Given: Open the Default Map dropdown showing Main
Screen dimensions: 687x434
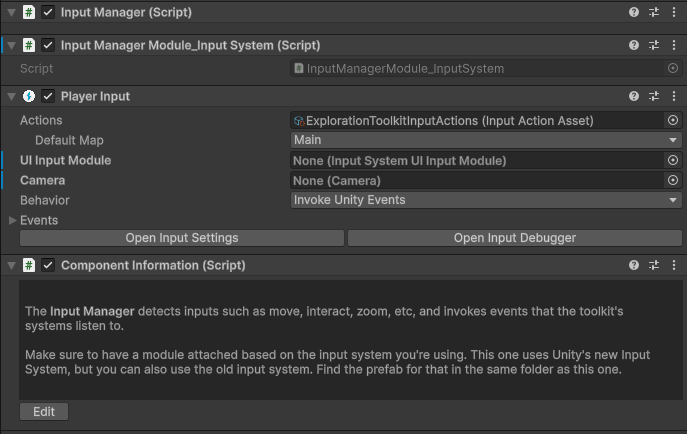Looking at the screenshot, I should (x=486, y=140).
